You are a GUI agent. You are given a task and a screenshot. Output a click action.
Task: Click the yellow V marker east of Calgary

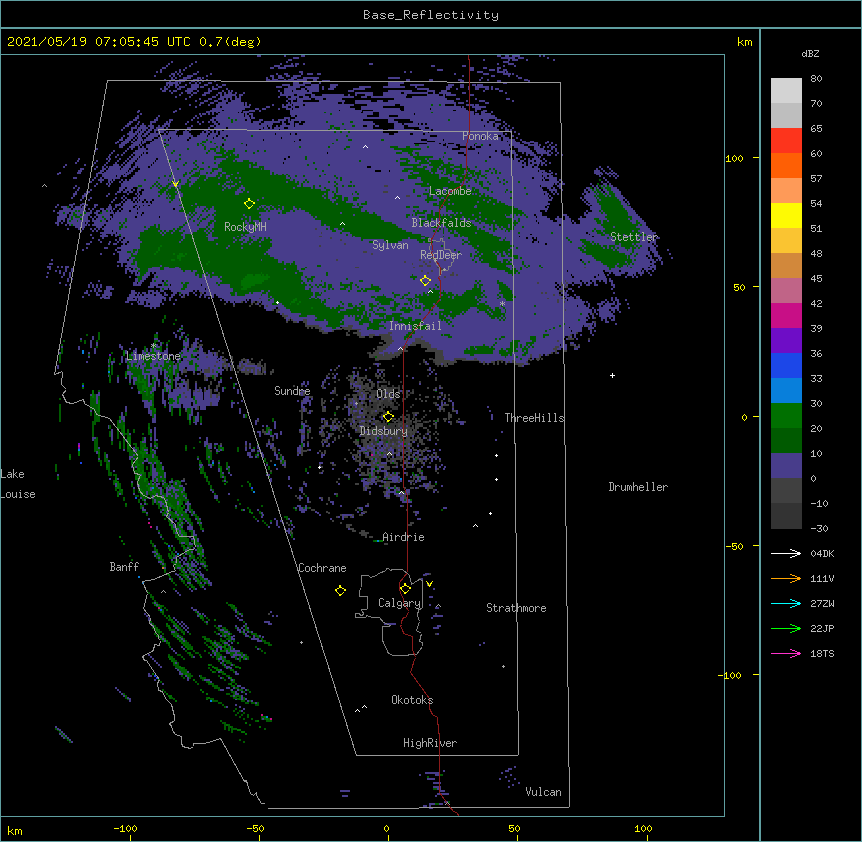(x=429, y=584)
